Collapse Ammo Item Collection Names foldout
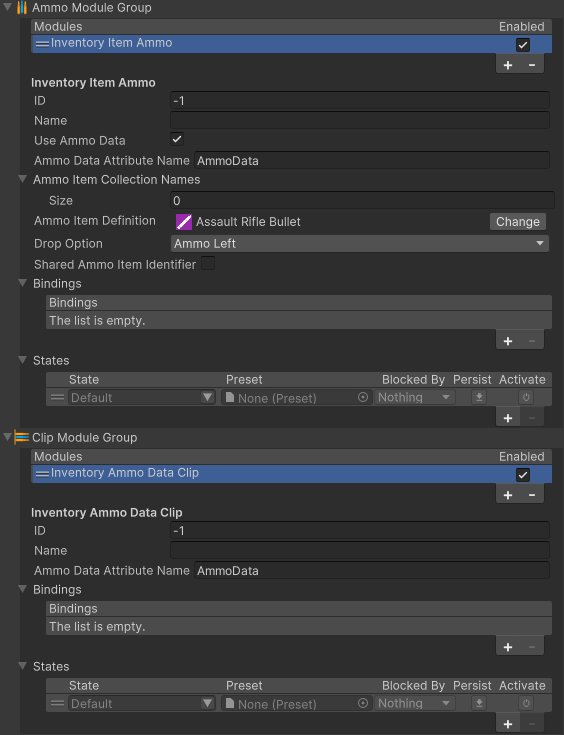The height and width of the screenshot is (735, 564). click(23, 179)
